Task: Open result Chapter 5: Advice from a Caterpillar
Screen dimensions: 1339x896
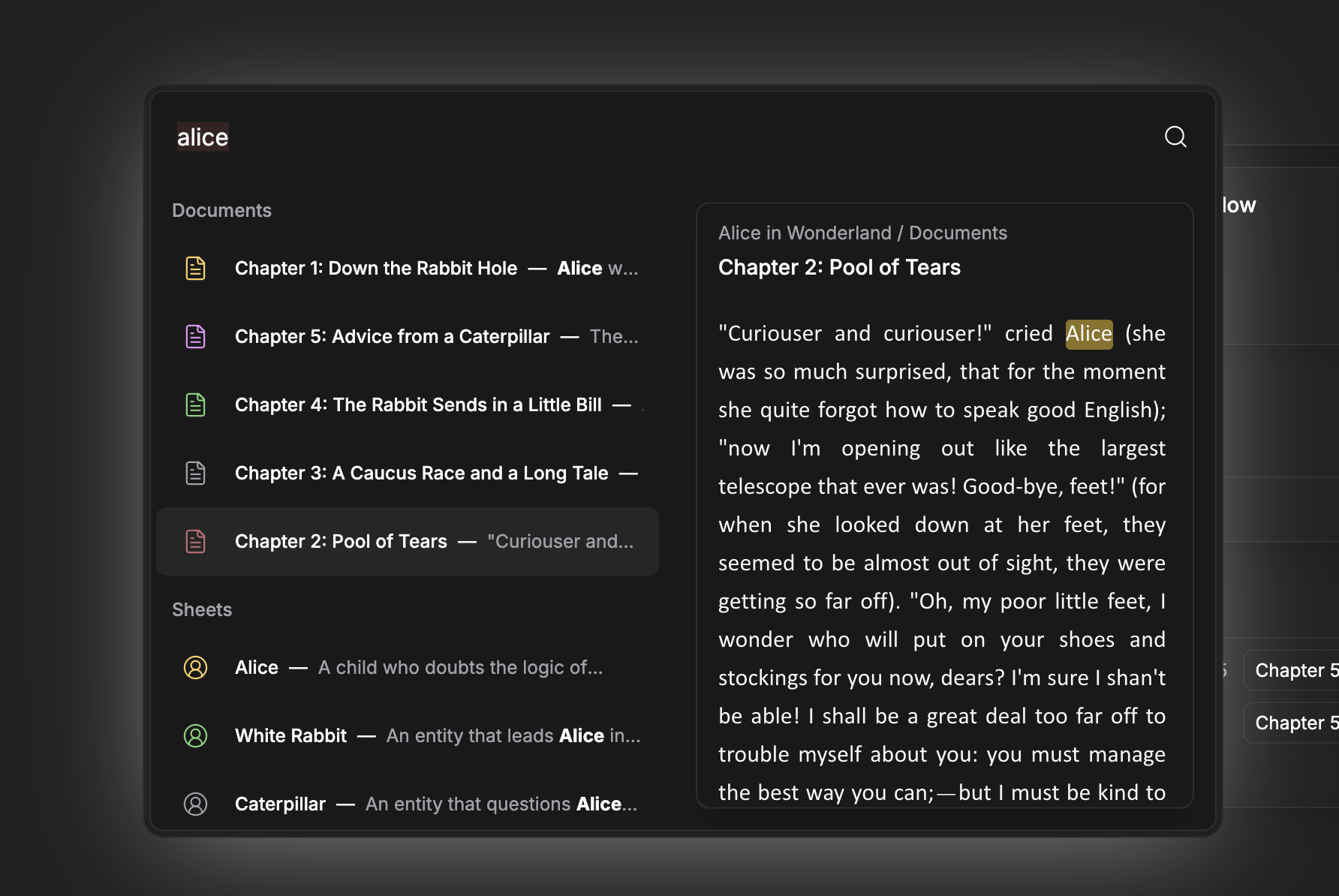Action: pyautogui.click(x=408, y=336)
